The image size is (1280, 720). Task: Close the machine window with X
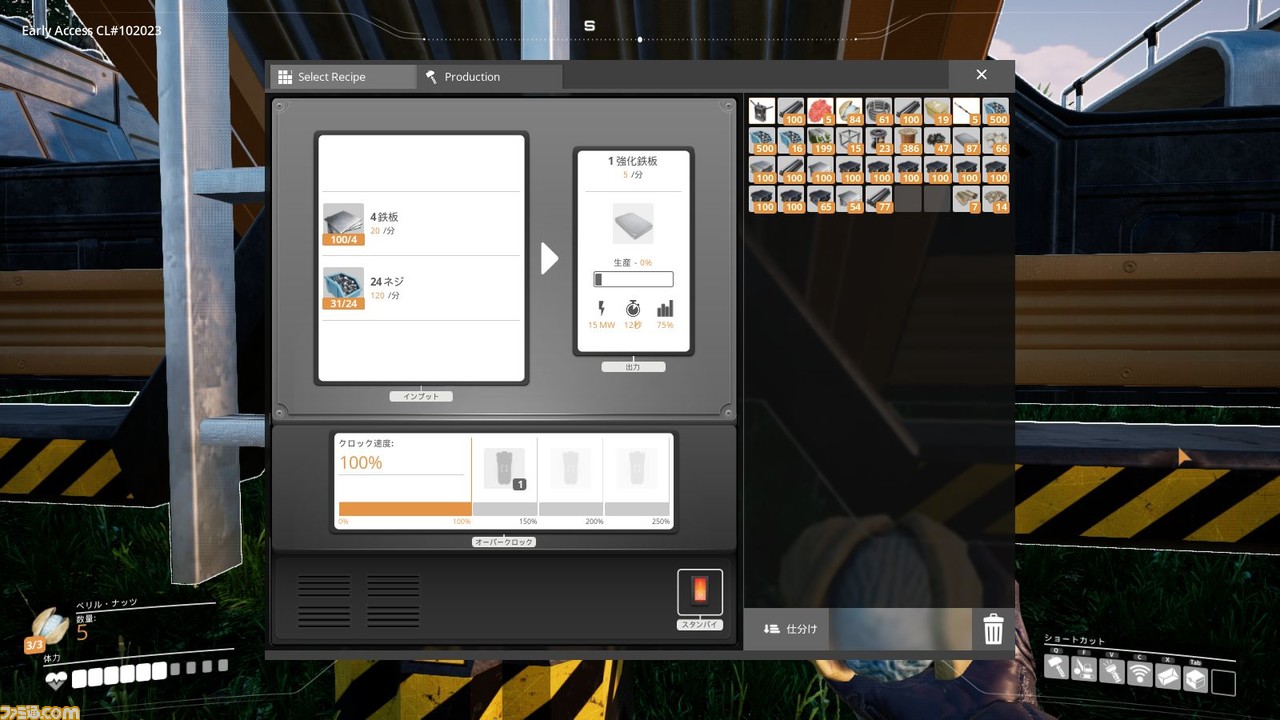coord(981,75)
